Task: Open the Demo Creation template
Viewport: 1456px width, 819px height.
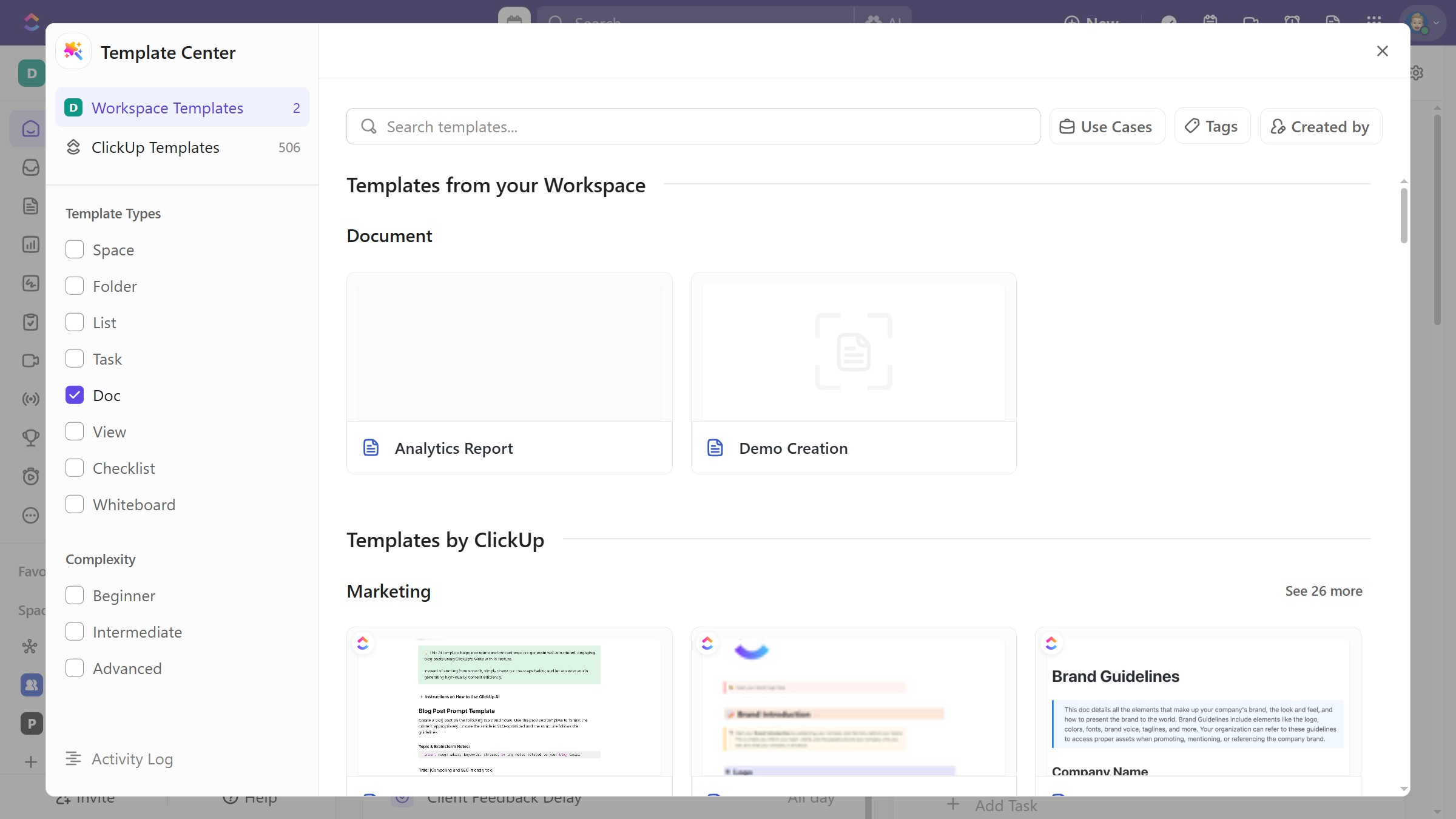Action: point(854,373)
